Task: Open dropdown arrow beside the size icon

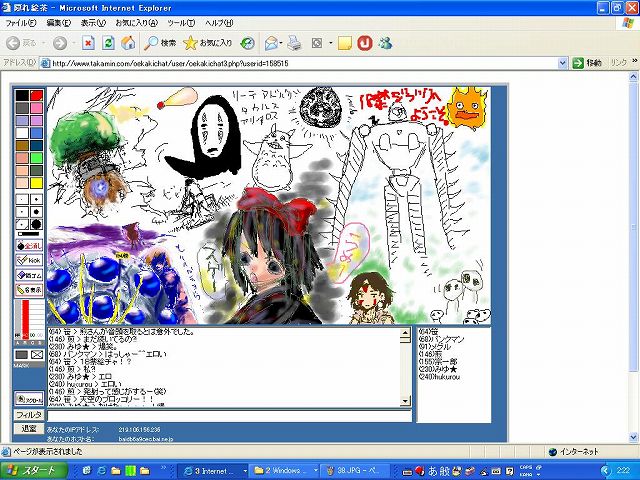Action: click(x=331, y=43)
